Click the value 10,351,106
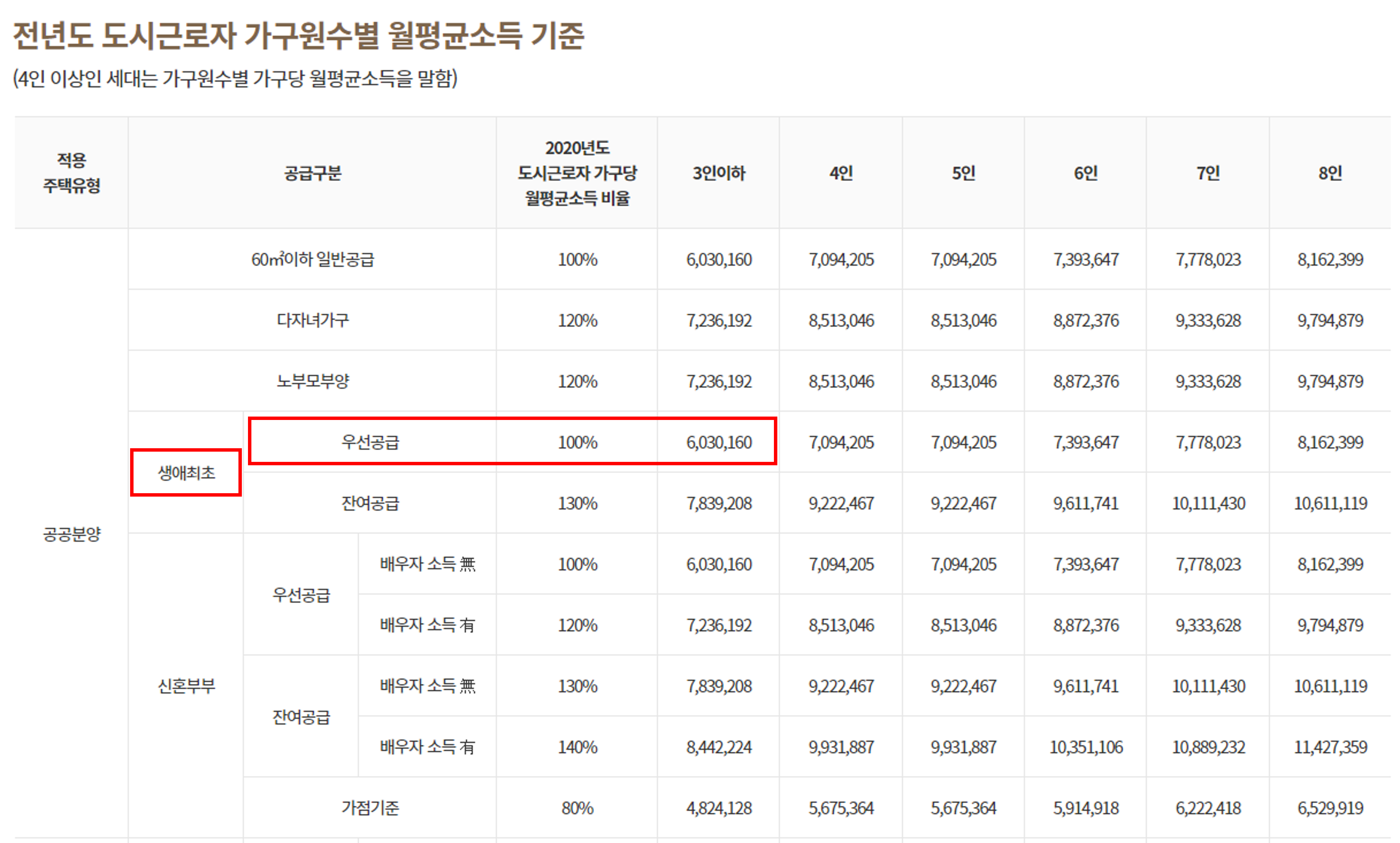The width and height of the screenshot is (1400, 843). tap(1085, 747)
